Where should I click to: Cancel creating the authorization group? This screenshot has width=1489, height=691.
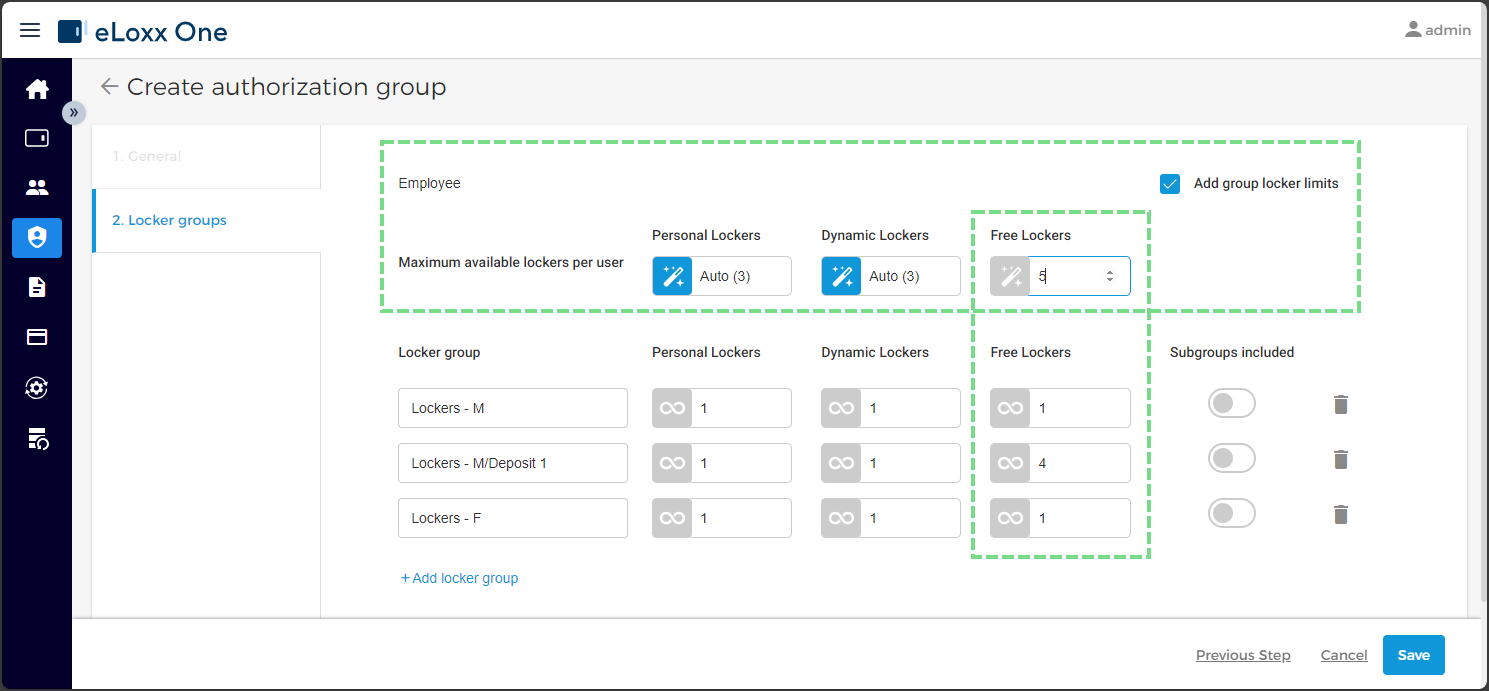point(1344,655)
